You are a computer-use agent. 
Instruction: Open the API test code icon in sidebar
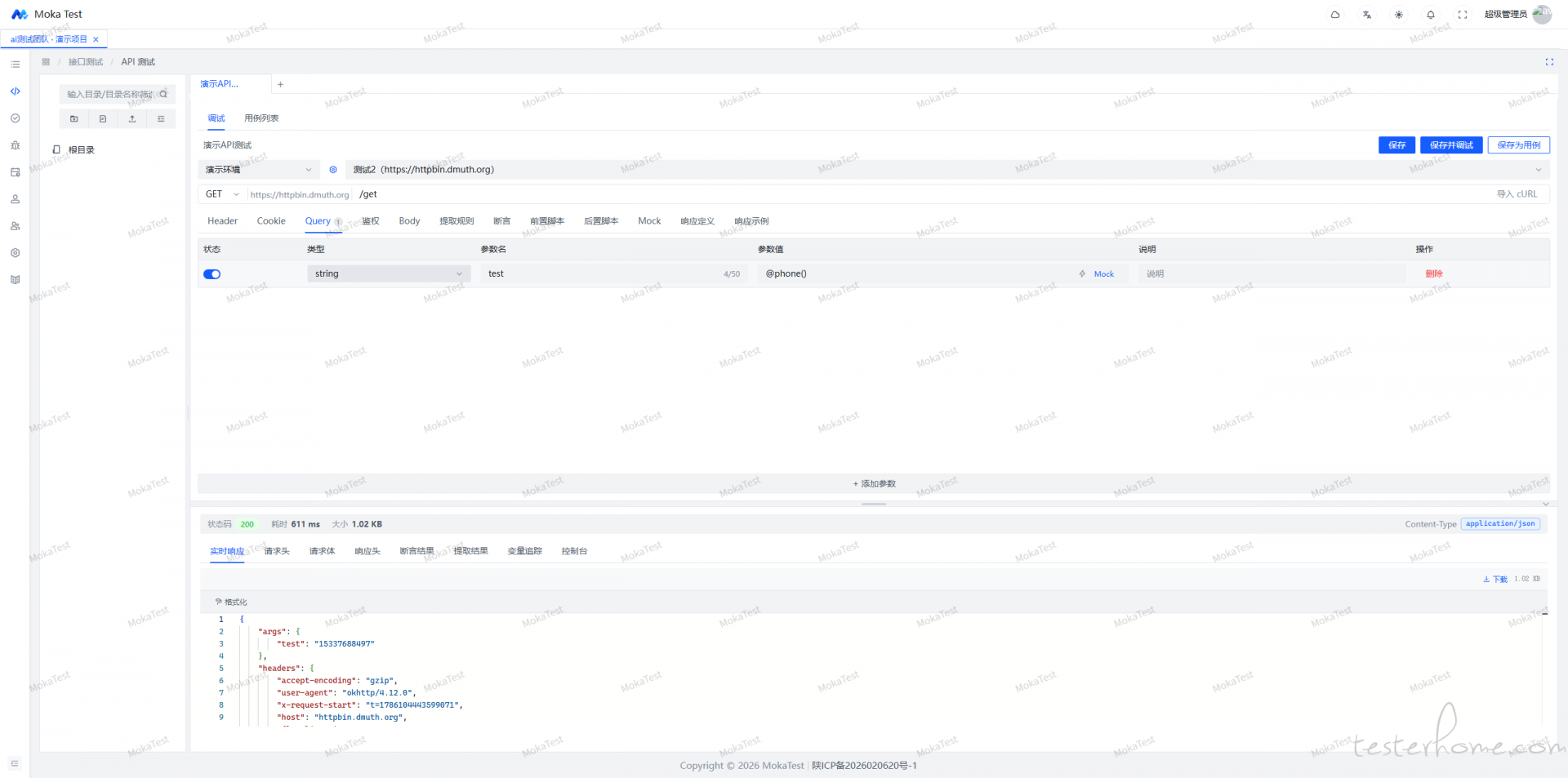pyautogui.click(x=15, y=91)
